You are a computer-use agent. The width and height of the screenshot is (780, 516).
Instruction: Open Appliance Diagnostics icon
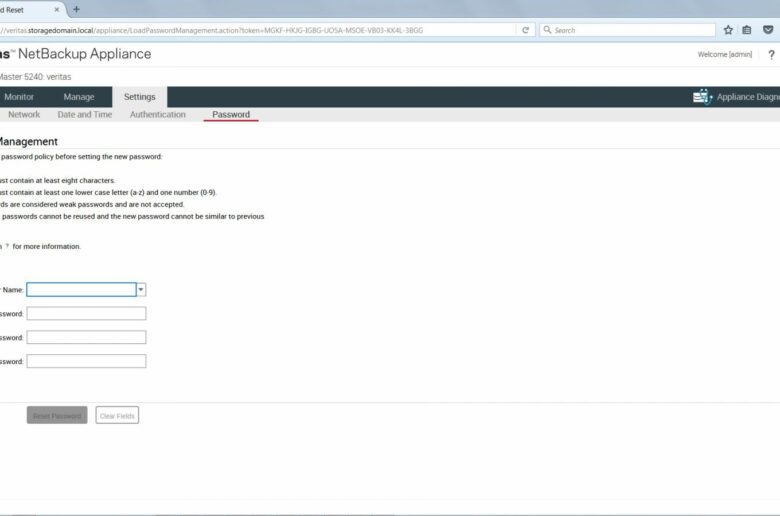coord(702,97)
